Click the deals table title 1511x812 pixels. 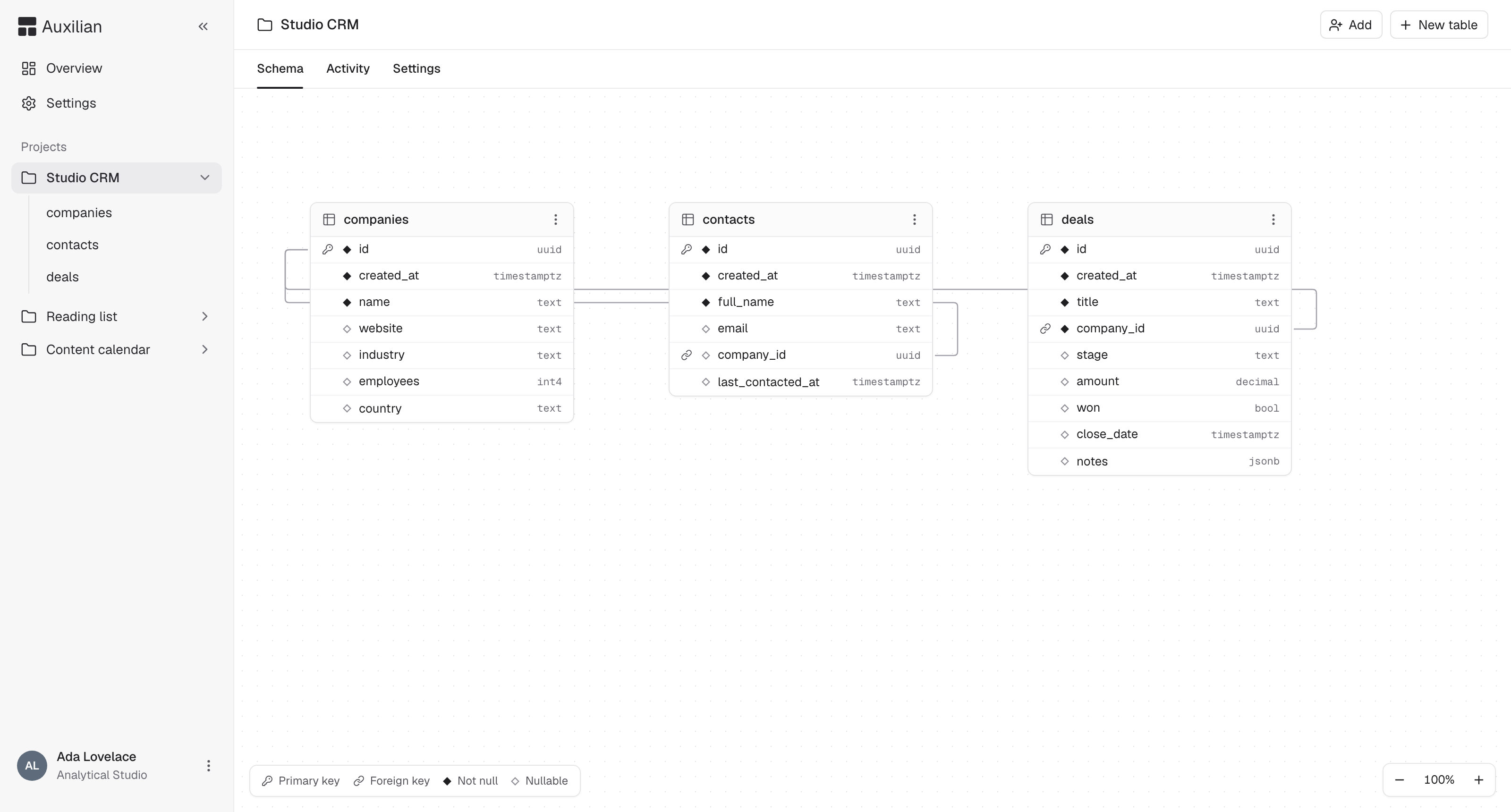(x=1078, y=219)
